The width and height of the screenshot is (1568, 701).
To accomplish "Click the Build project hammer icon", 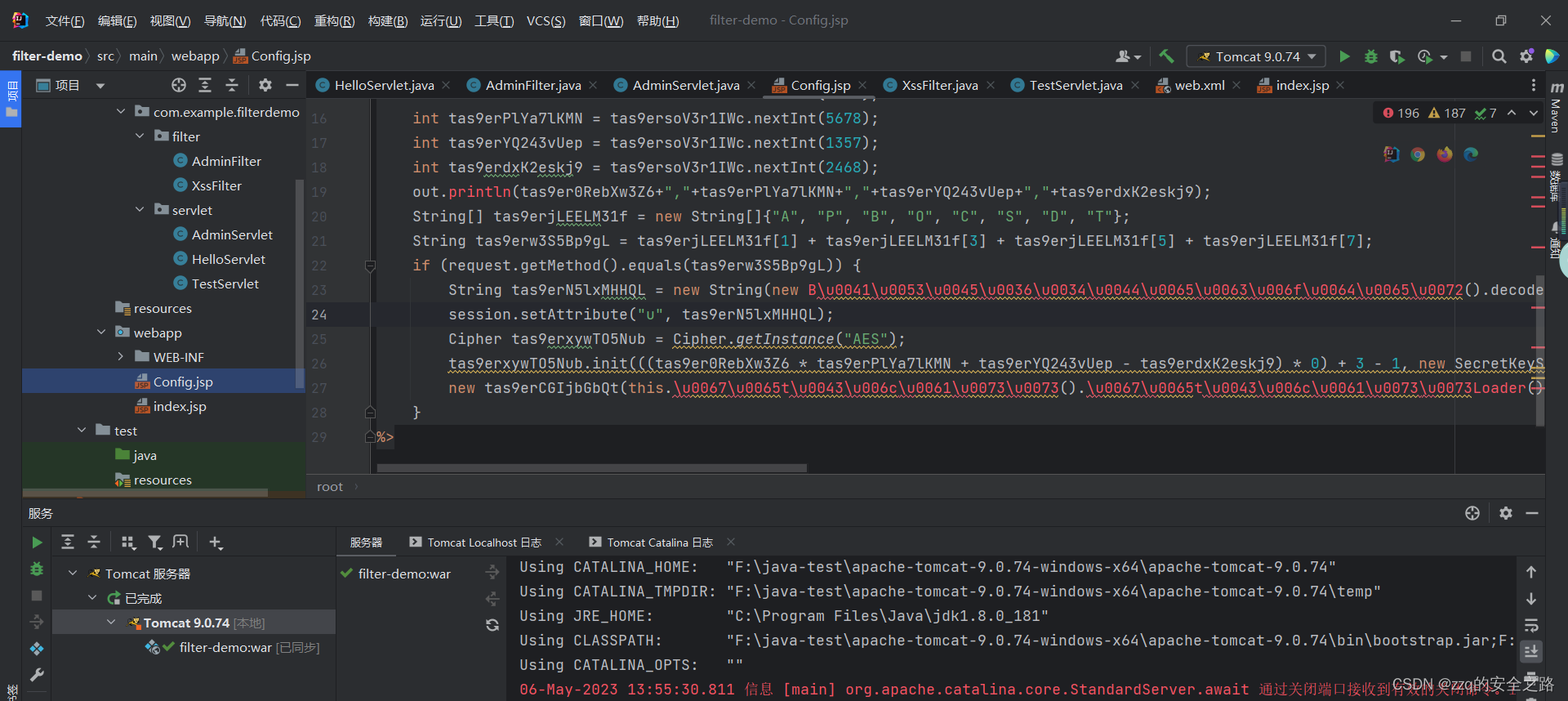I will pyautogui.click(x=1166, y=56).
